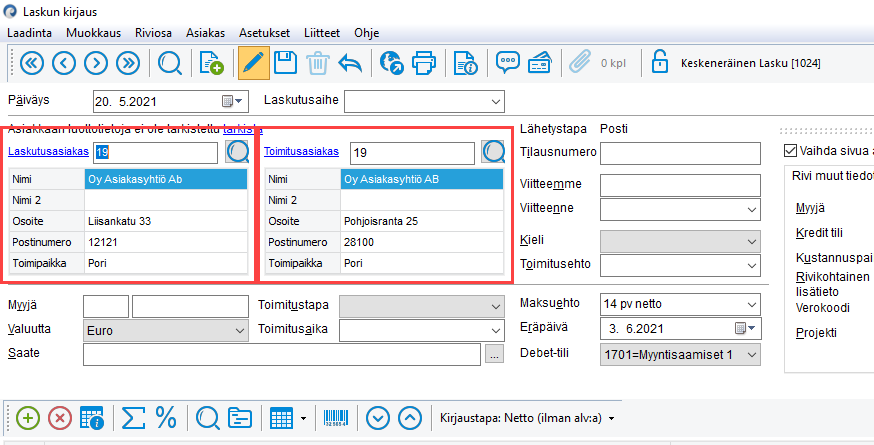Image resolution: width=874 pixels, height=445 pixels.
Task: Delete invoice using trash can icon
Action: [317, 64]
